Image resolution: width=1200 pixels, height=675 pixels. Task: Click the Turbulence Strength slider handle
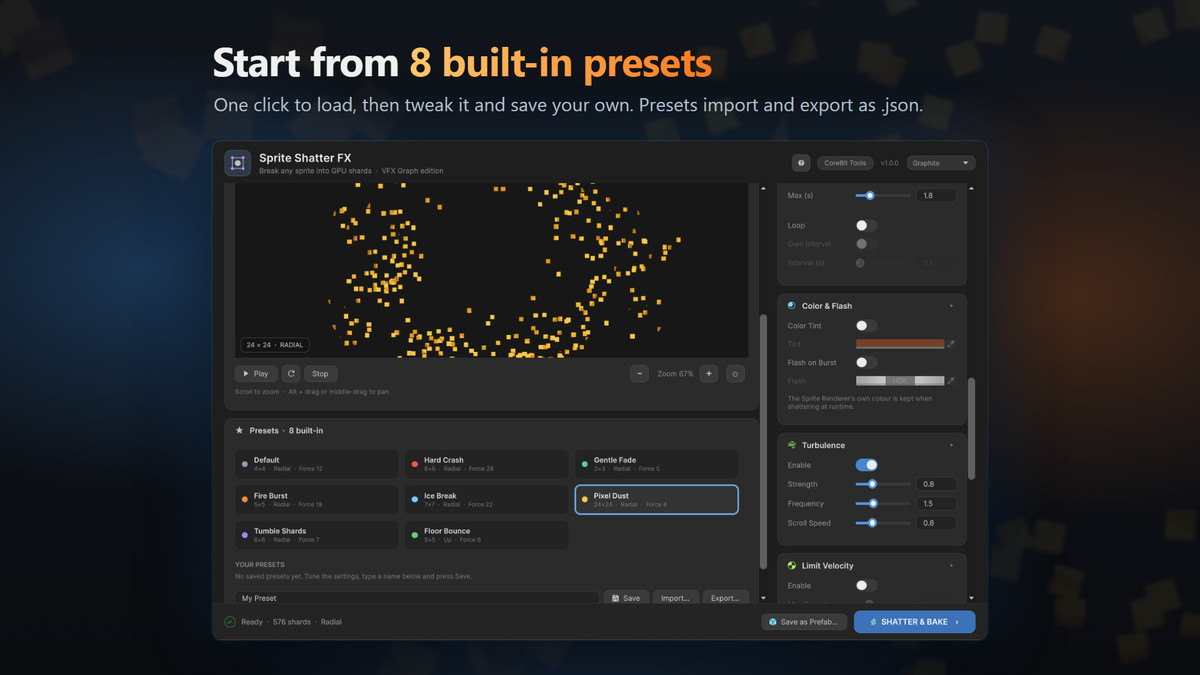872,484
